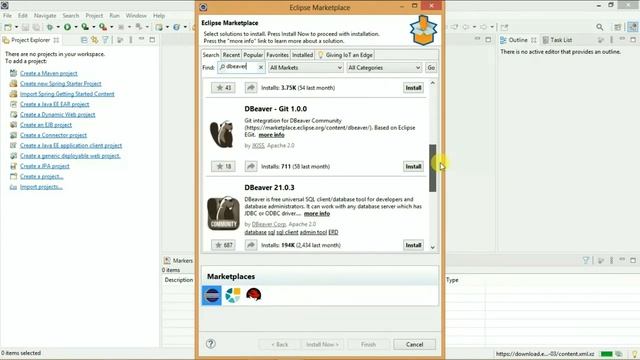
Task: Open more info link for DBeaver 21.0.3
Action: 317,213
